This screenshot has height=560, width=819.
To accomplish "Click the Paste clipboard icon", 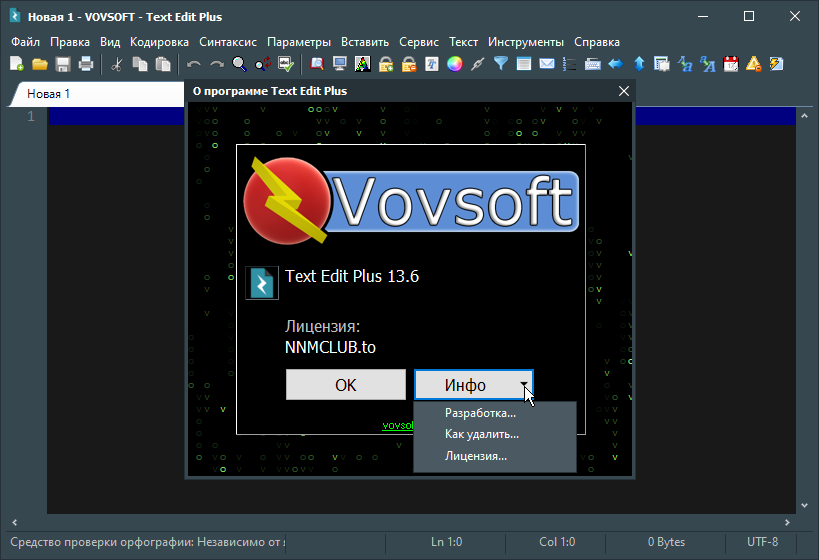I will (x=163, y=64).
